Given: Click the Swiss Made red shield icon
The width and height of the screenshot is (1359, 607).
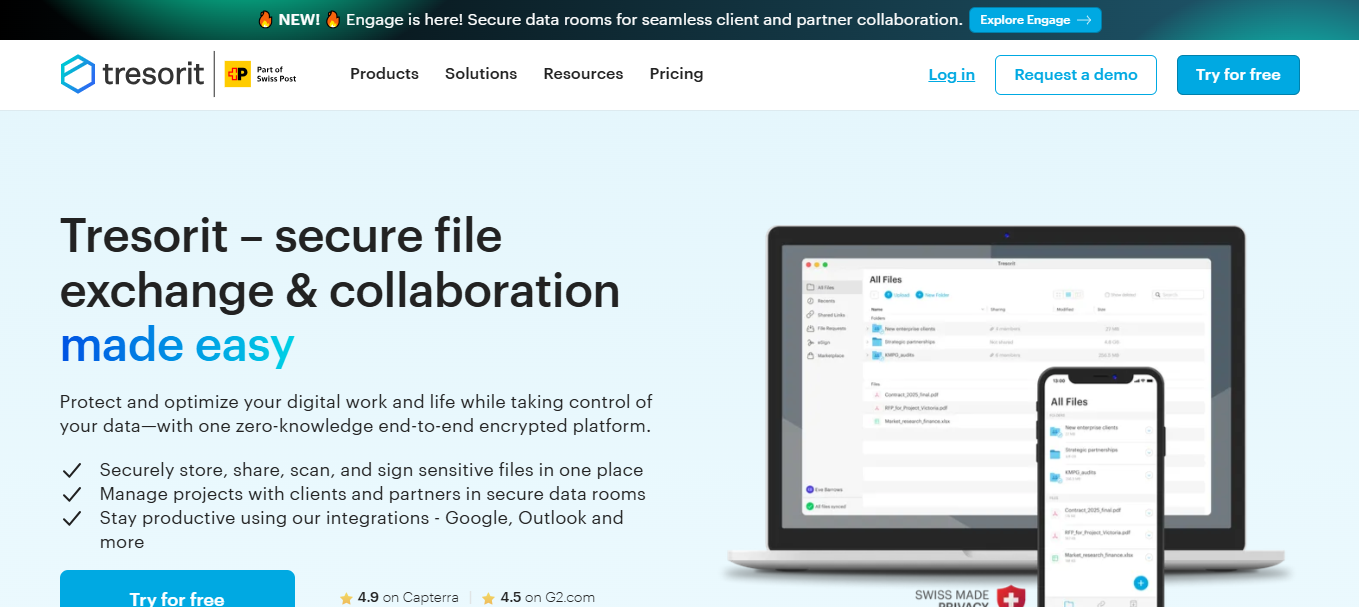Looking at the screenshot, I should 1011,597.
